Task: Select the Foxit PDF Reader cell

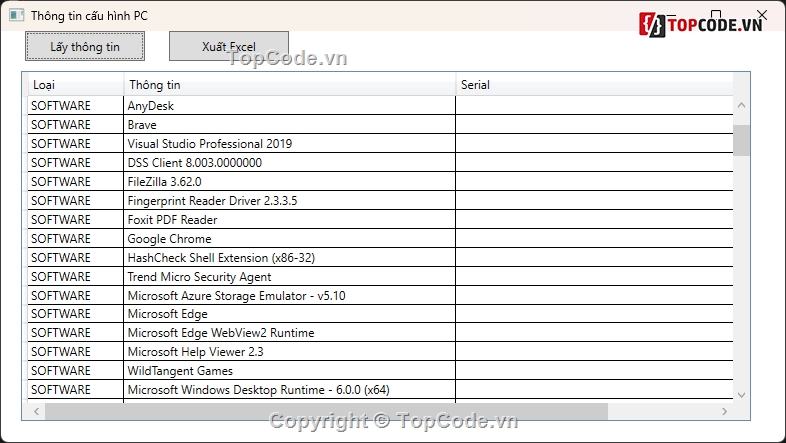Action: [290, 220]
